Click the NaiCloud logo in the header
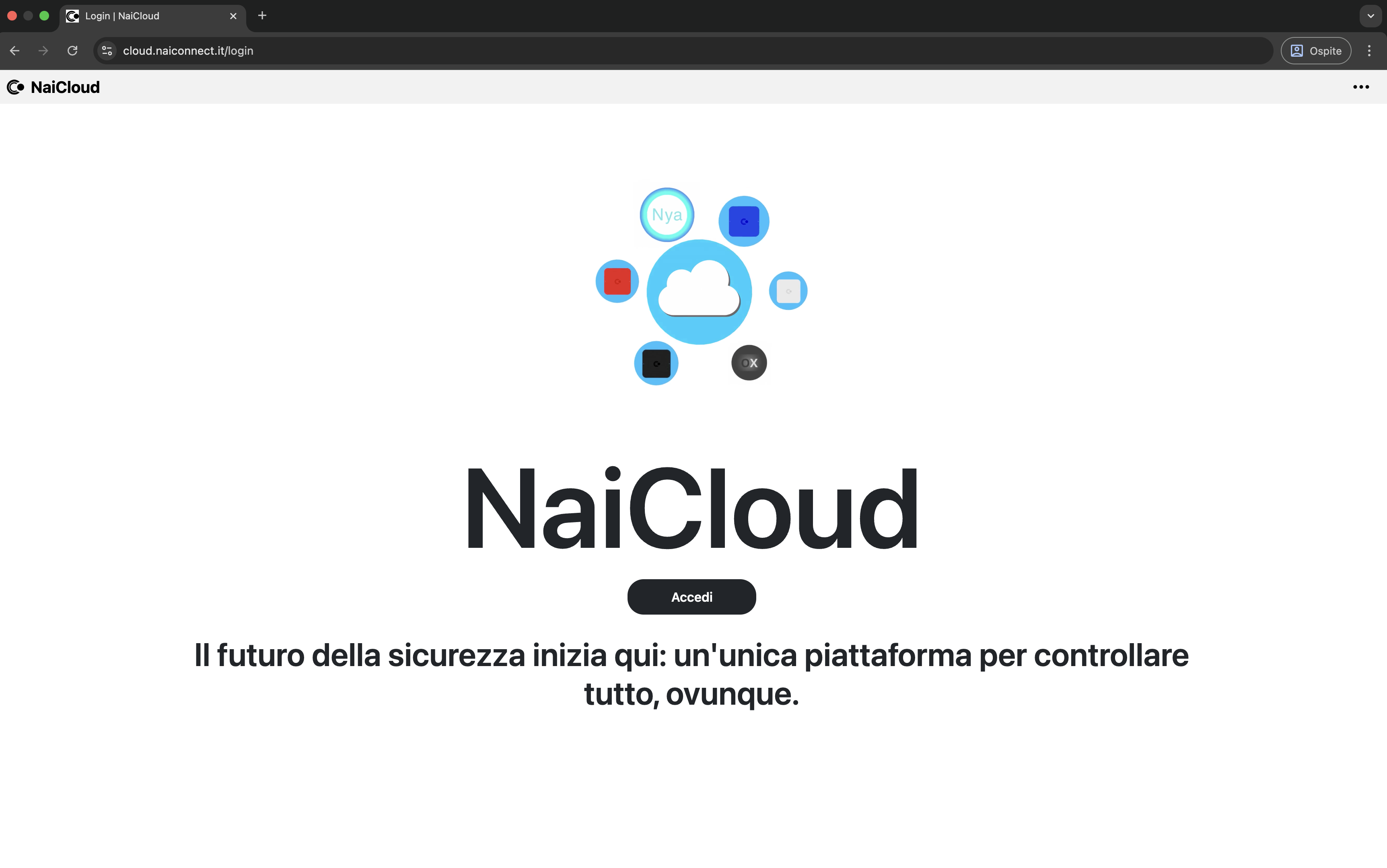This screenshot has height=868, width=1387. coord(53,87)
